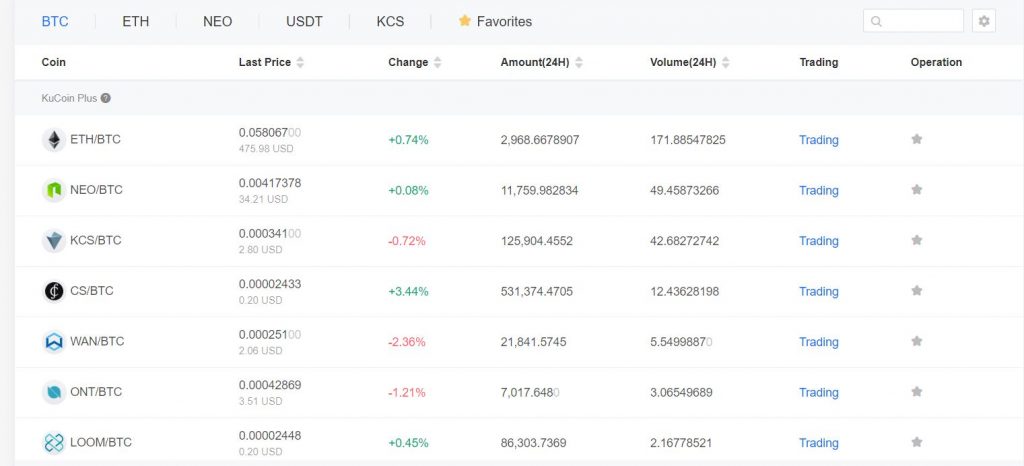Open Trading link for ETH/BTC
Image resolution: width=1024 pixels, height=466 pixels.
coord(819,140)
